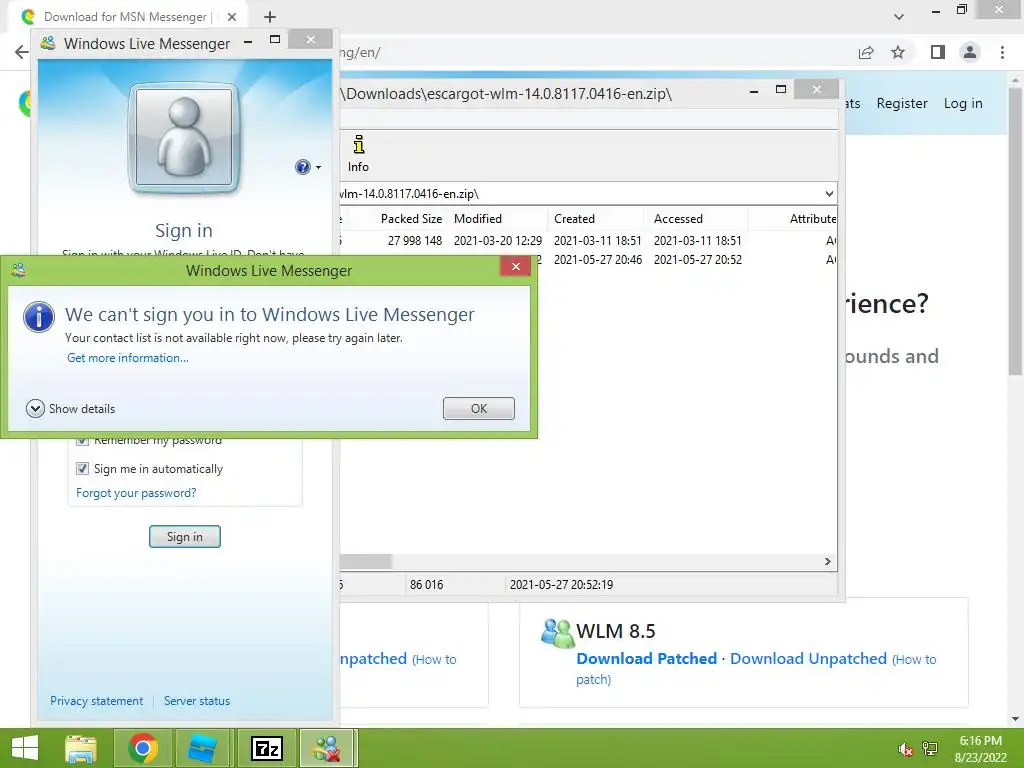Viewport: 1024px width, 768px height.
Task: Click the Sign in button in Messenger
Action: (185, 537)
